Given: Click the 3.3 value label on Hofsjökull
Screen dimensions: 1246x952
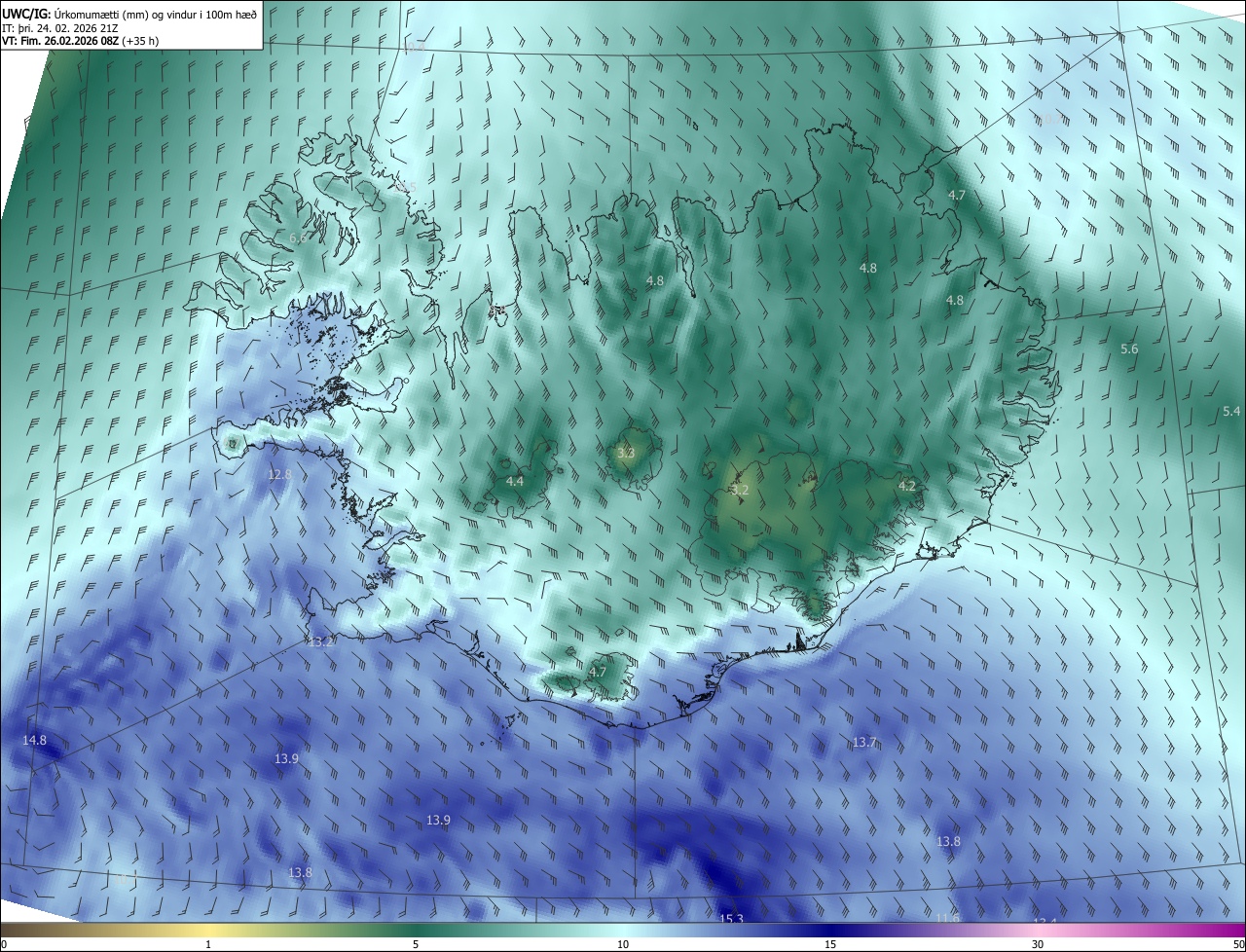Looking at the screenshot, I should (626, 454).
